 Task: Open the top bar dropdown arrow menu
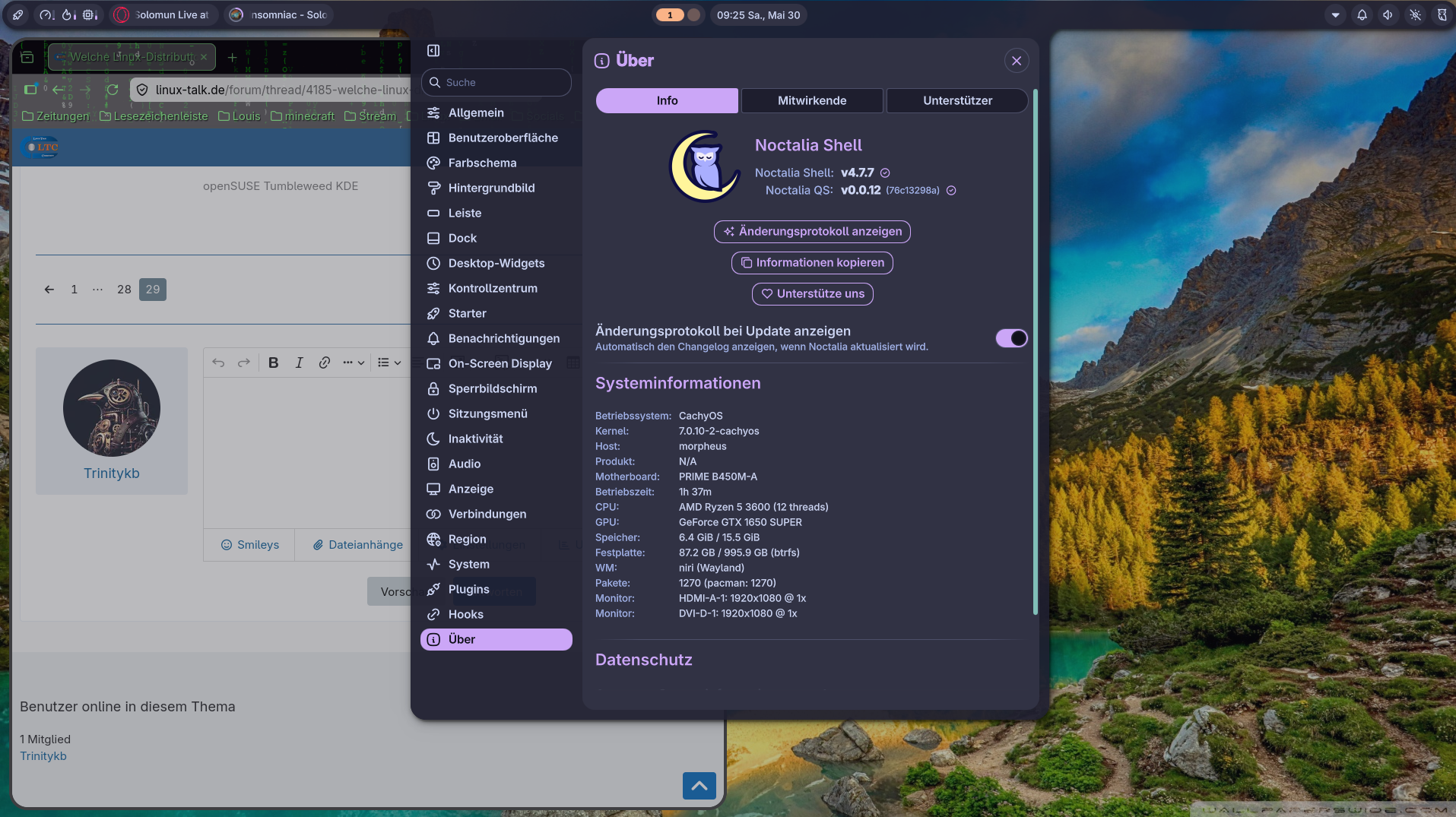click(1335, 15)
